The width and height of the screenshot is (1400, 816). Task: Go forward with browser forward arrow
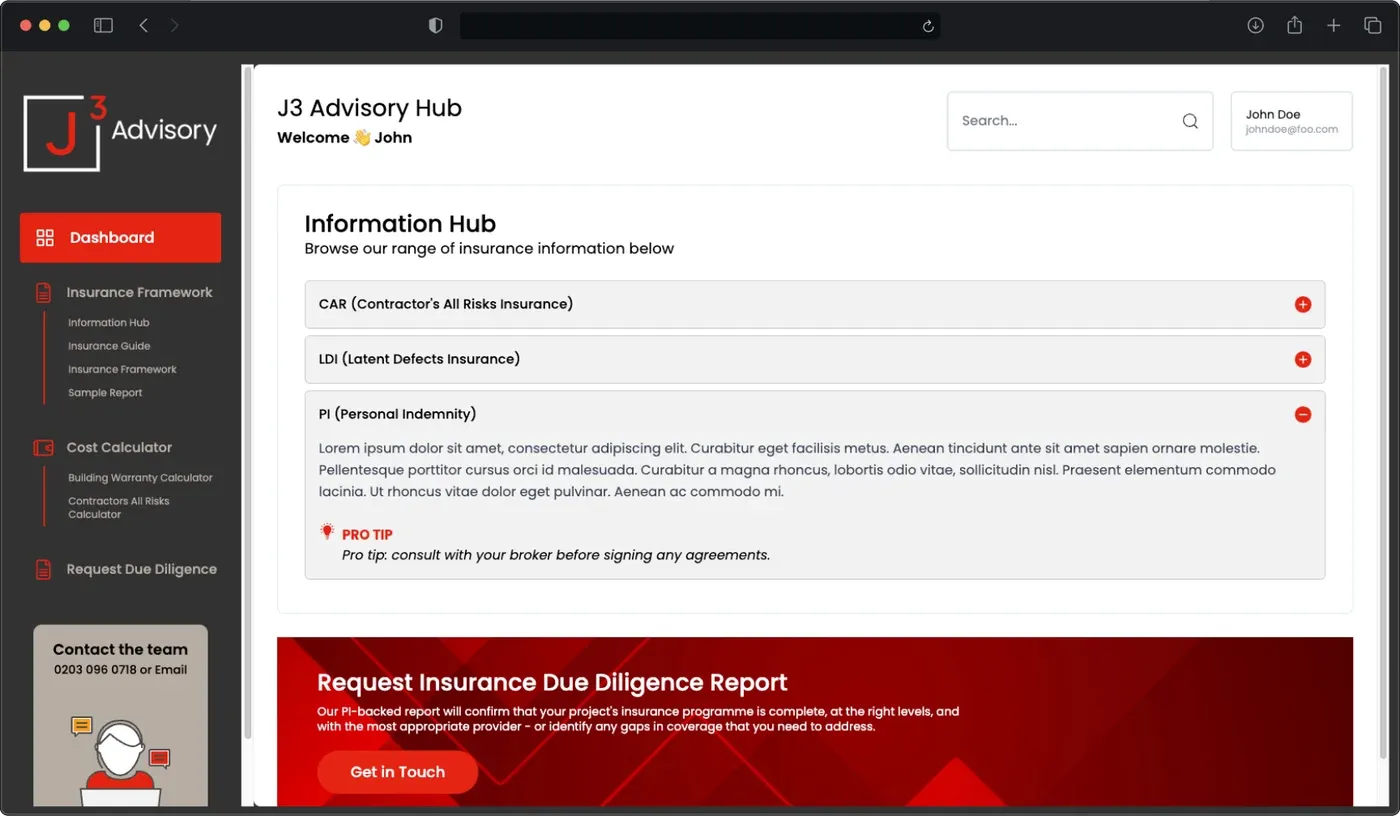coord(175,26)
